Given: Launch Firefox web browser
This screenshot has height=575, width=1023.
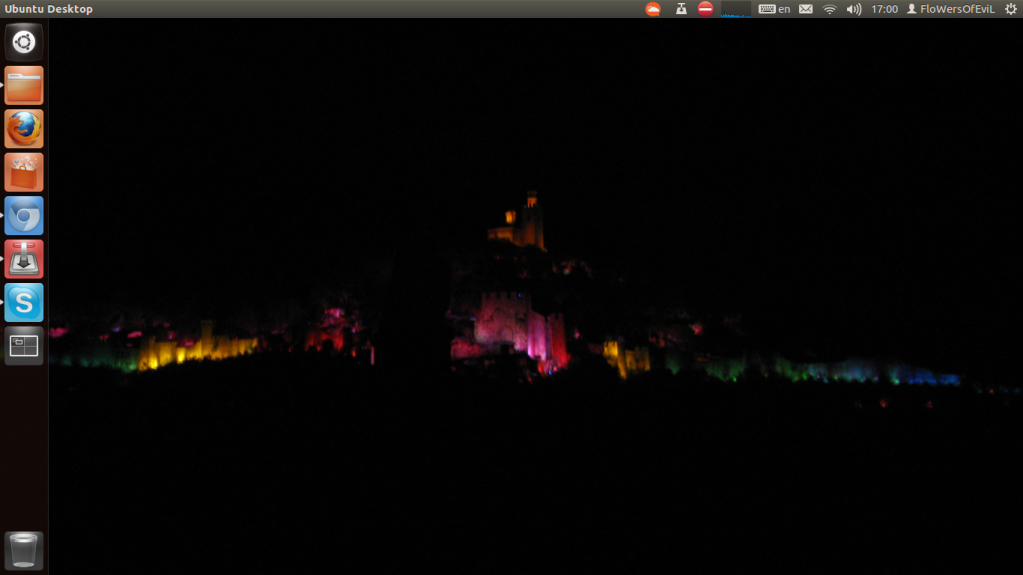Looking at the screenshot, I should click(x=24, y=129).
